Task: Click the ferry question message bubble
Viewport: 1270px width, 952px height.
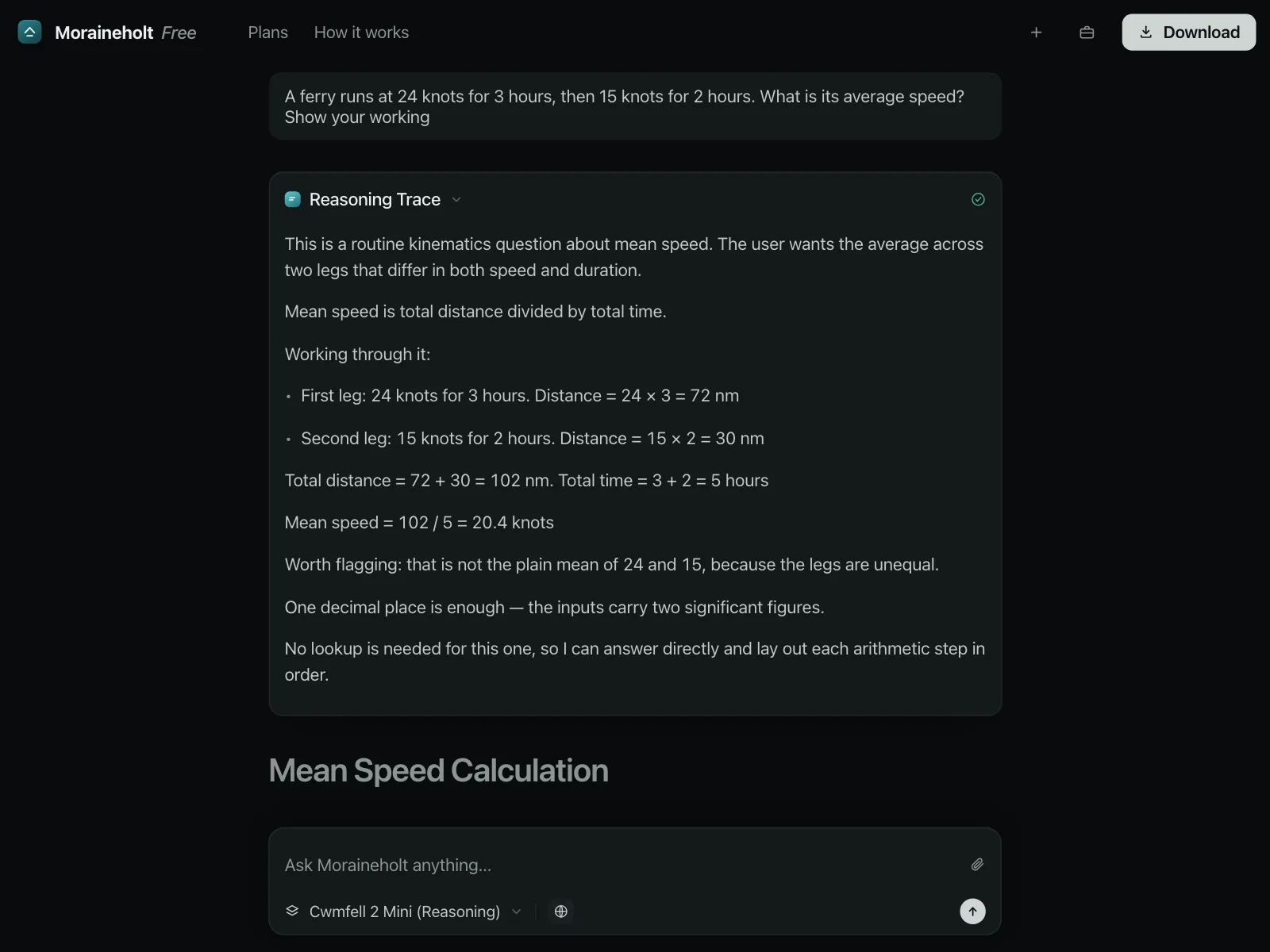Action: pos(635,106)
